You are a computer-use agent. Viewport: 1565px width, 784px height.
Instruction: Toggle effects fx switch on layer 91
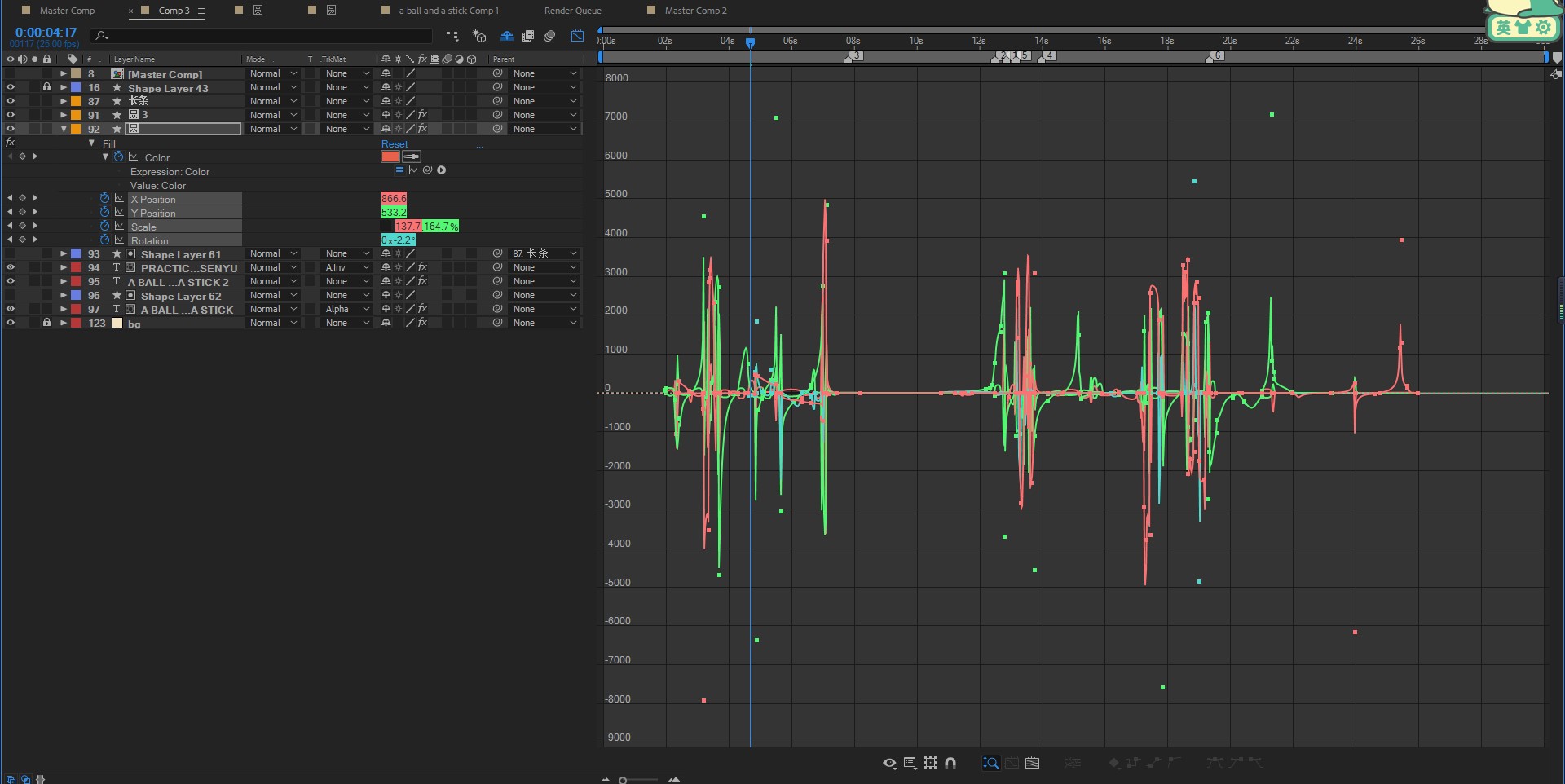point(422,115)
